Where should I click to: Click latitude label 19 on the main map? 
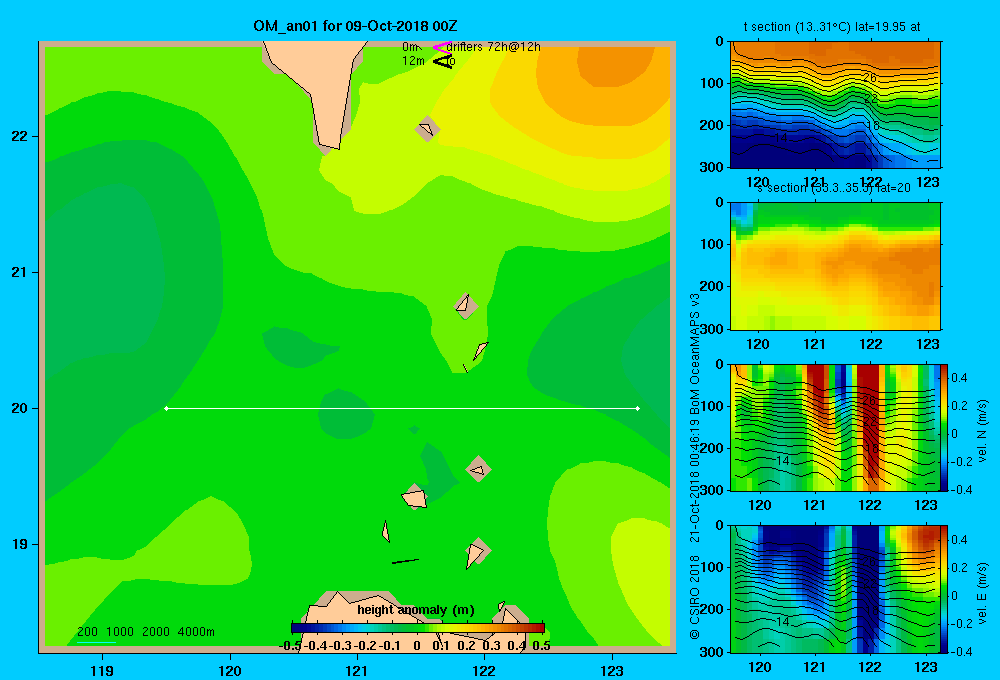tap(20, 544)
